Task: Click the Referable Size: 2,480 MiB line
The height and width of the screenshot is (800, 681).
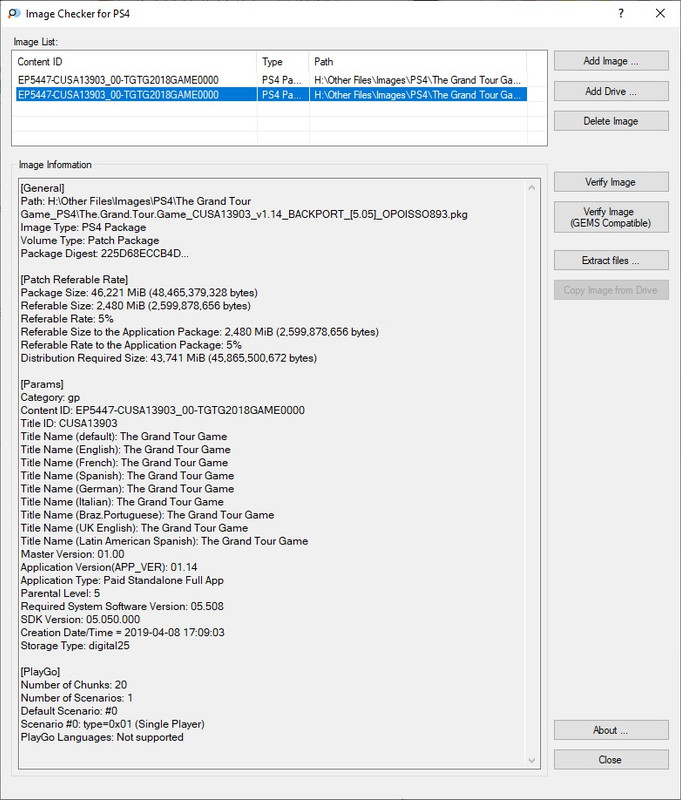Action: coord(136,306)
